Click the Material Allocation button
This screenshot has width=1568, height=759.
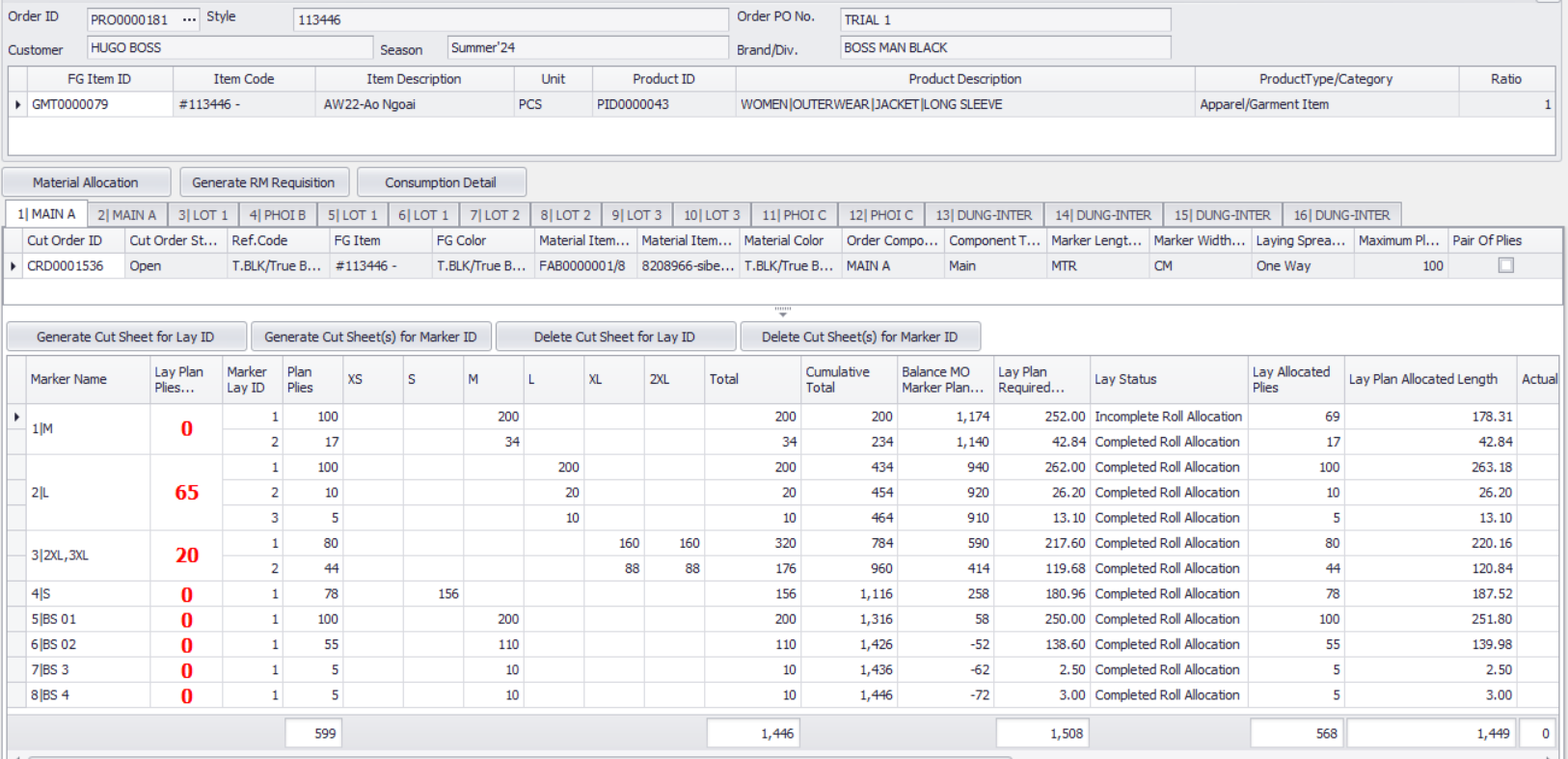(x=86, y=182)
